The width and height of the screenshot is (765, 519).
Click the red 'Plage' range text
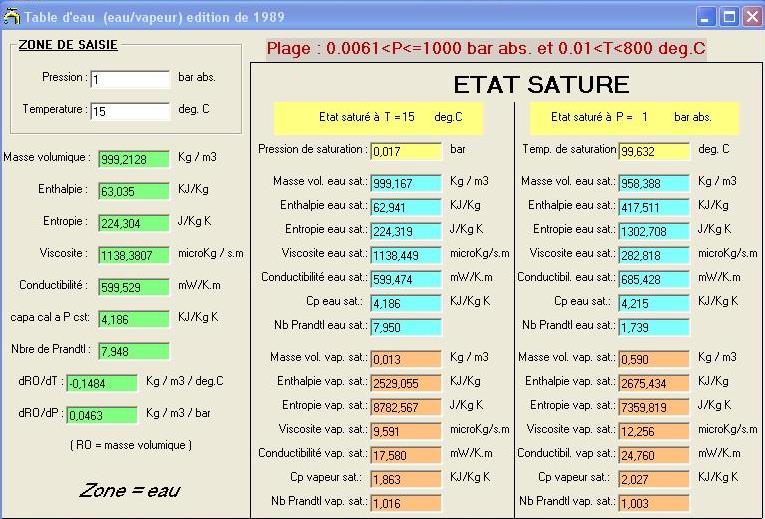point(486,48)
